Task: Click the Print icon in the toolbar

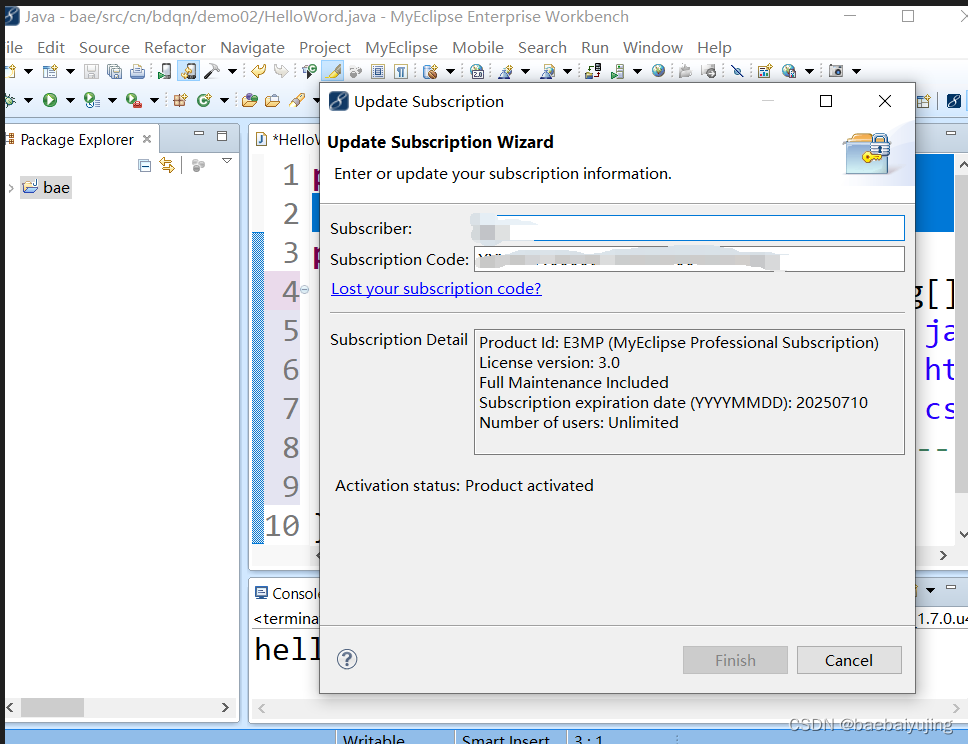Action: click(135, 71)
